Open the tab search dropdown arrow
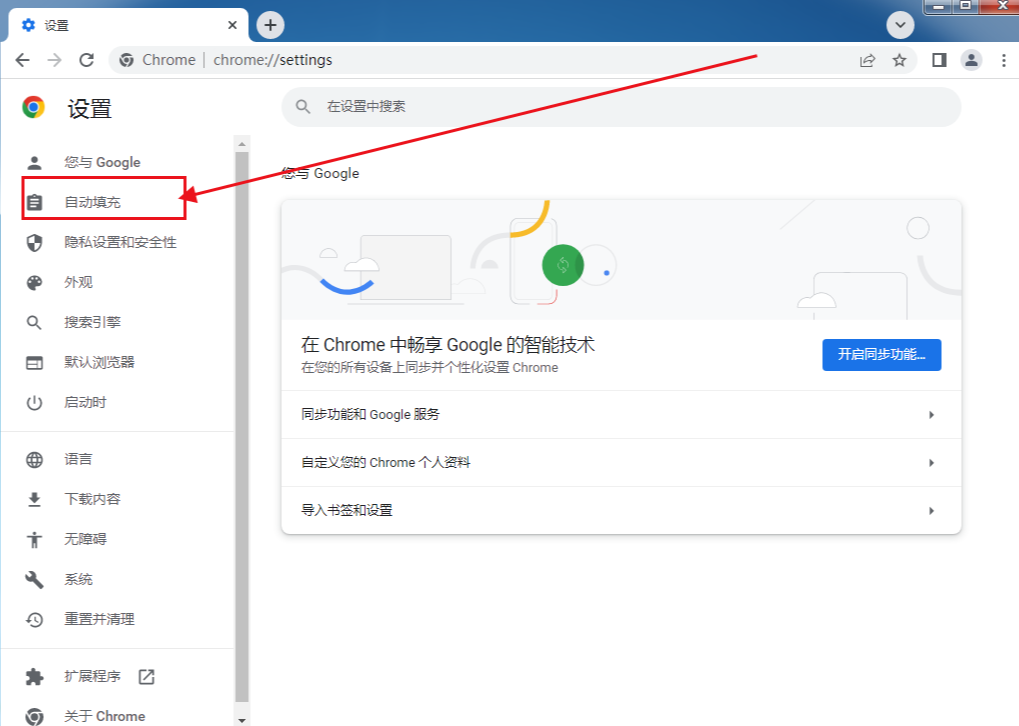Viewport: 1019px width, 726px height. 900,25
